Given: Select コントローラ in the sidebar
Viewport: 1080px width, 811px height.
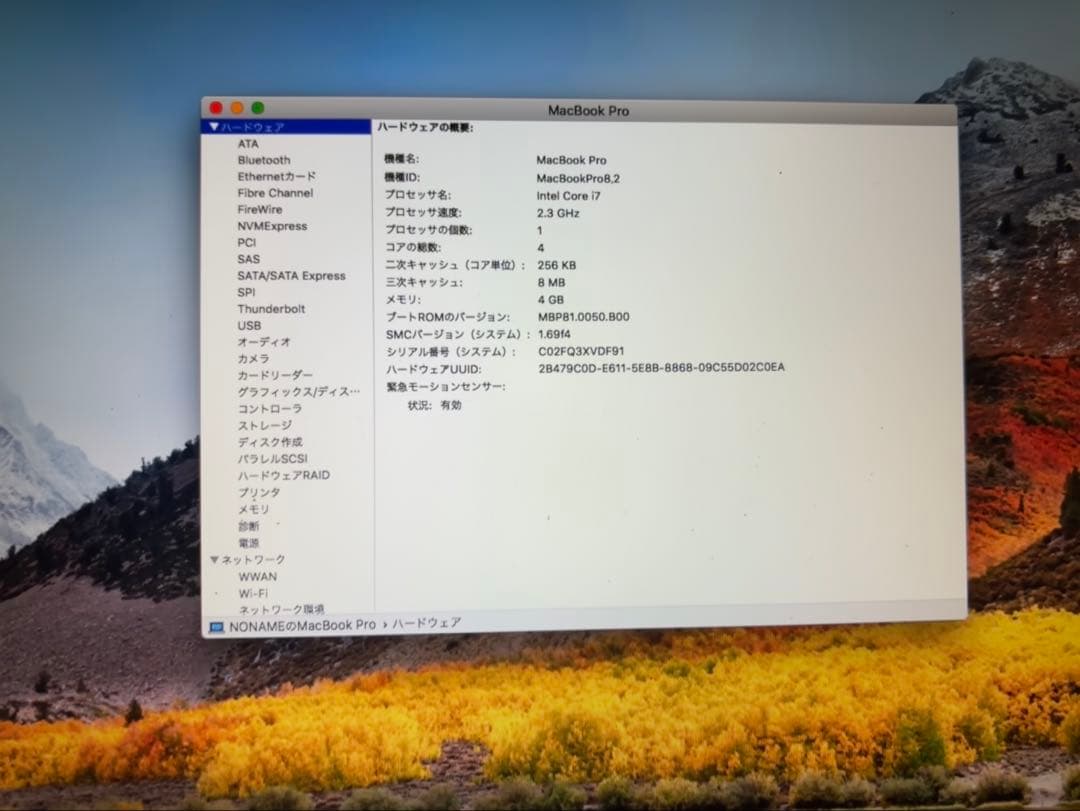Looking at the screenshot, I should [269, 409].
